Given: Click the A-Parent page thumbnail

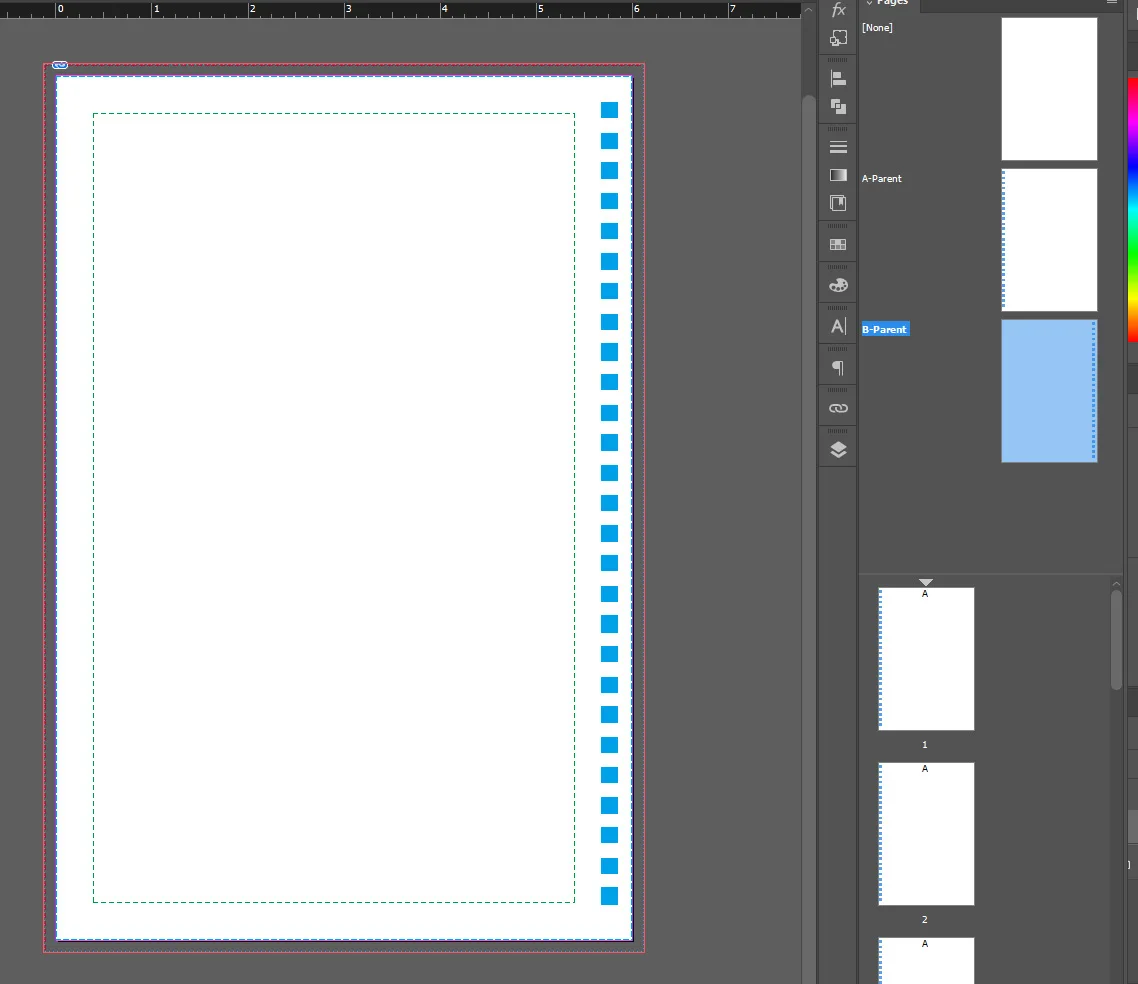Looking at the screenshot, I should (x=1049, y=239).
